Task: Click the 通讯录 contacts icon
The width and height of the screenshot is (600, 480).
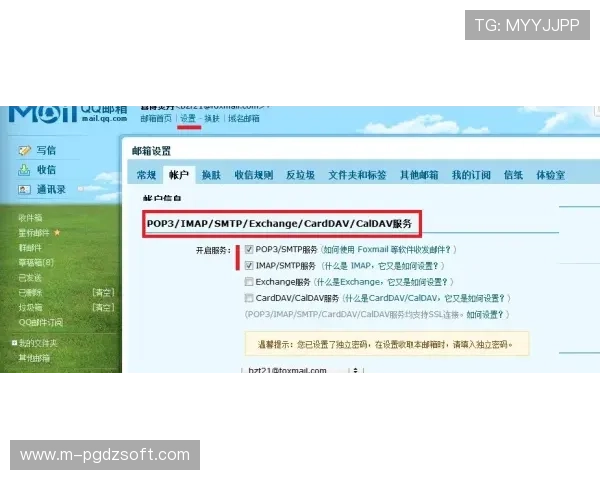Action: [24, 189]
